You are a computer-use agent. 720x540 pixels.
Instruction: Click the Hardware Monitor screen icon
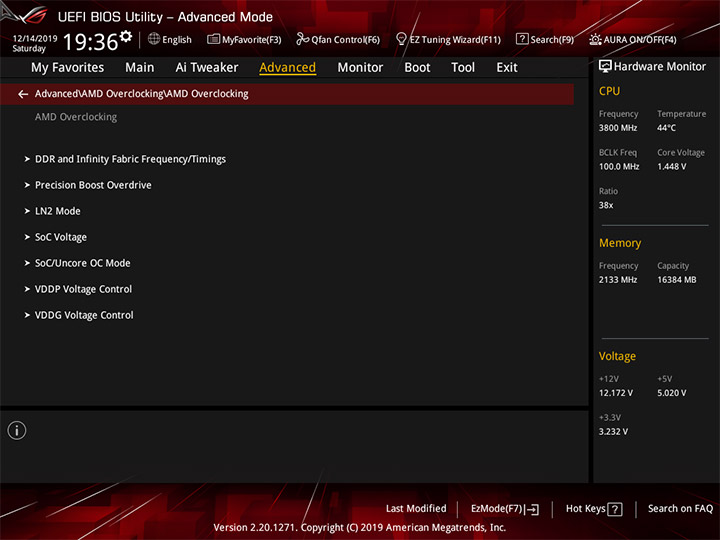605,67
